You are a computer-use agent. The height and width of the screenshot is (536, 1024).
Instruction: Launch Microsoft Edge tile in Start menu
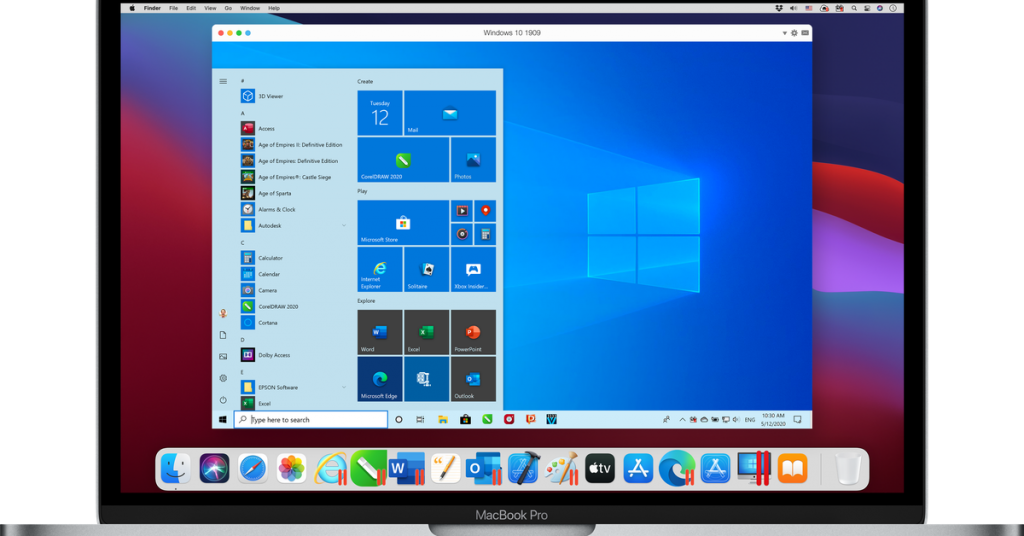coord(380,379)
